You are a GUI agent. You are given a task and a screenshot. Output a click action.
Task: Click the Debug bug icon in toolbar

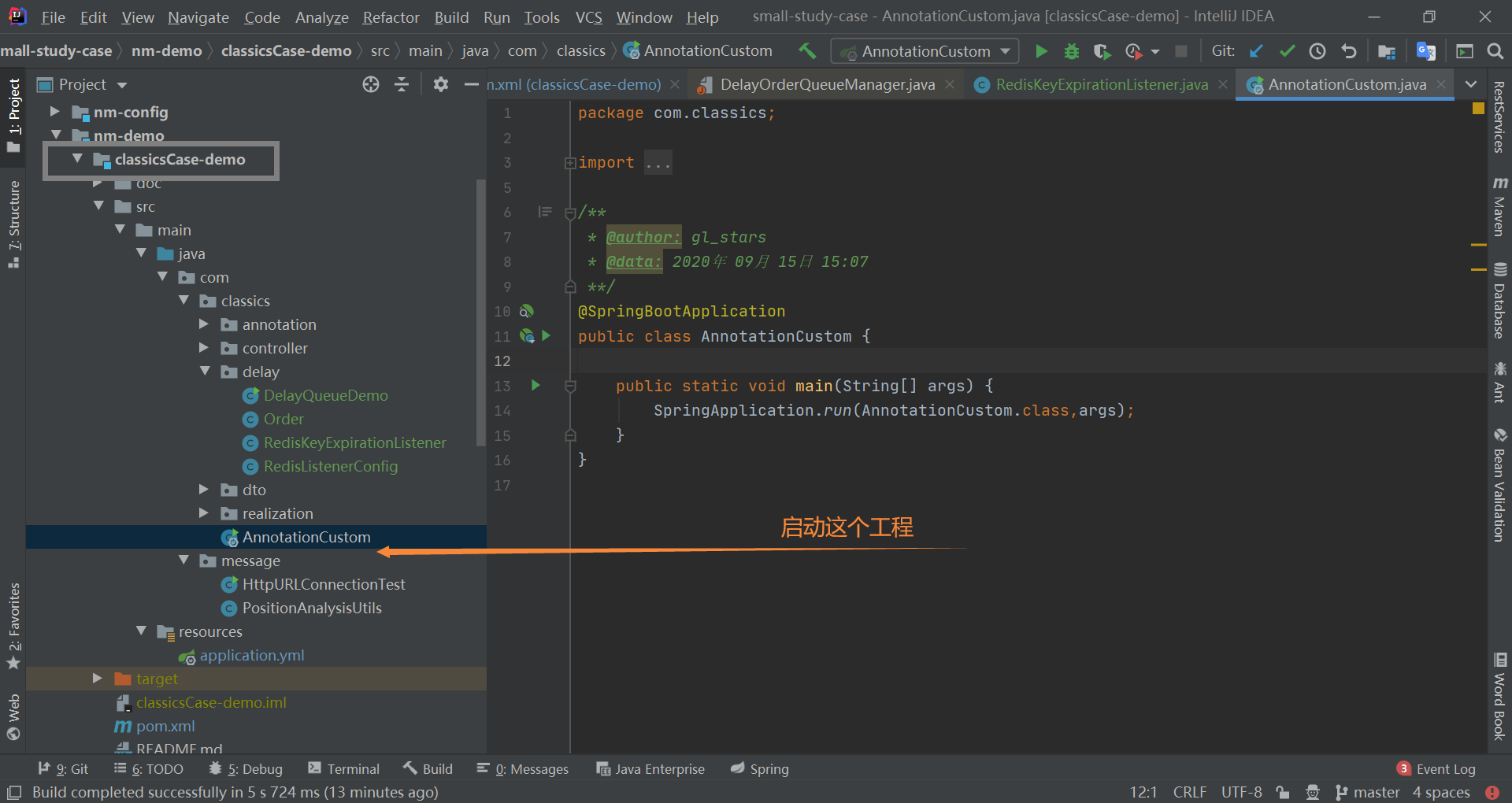tap(1071, 51)
